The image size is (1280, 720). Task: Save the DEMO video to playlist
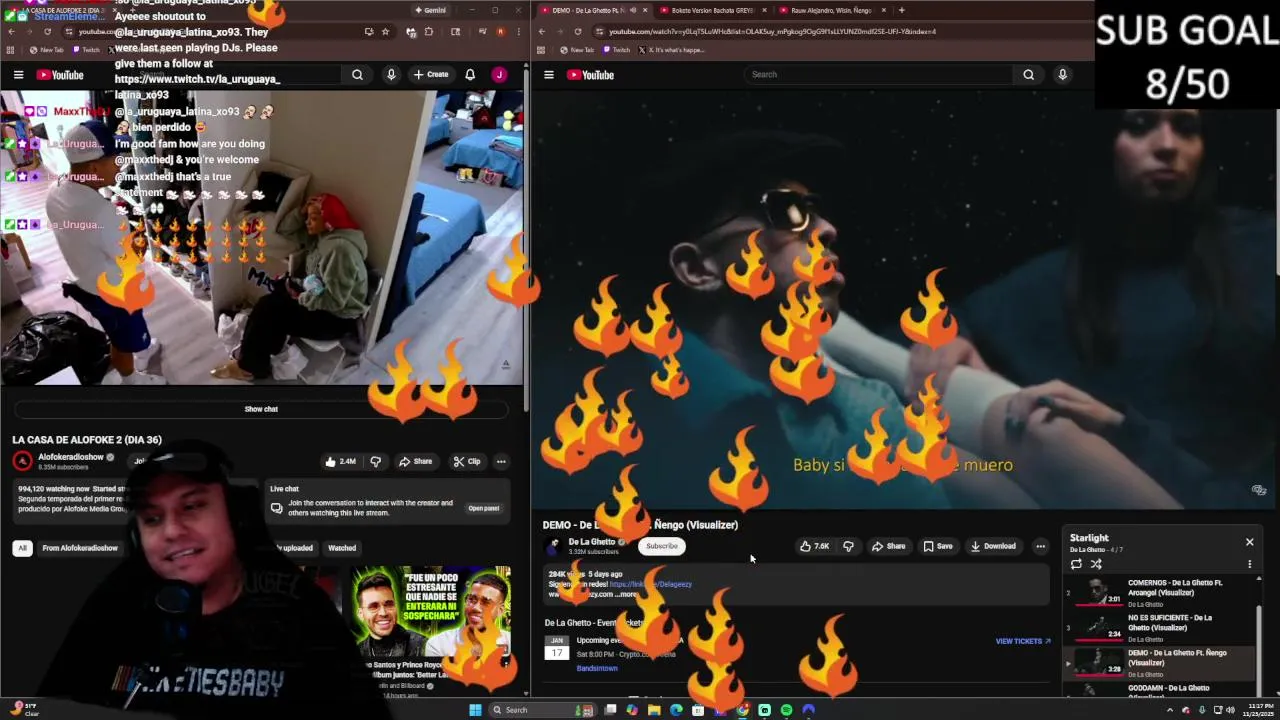point(937,546)
